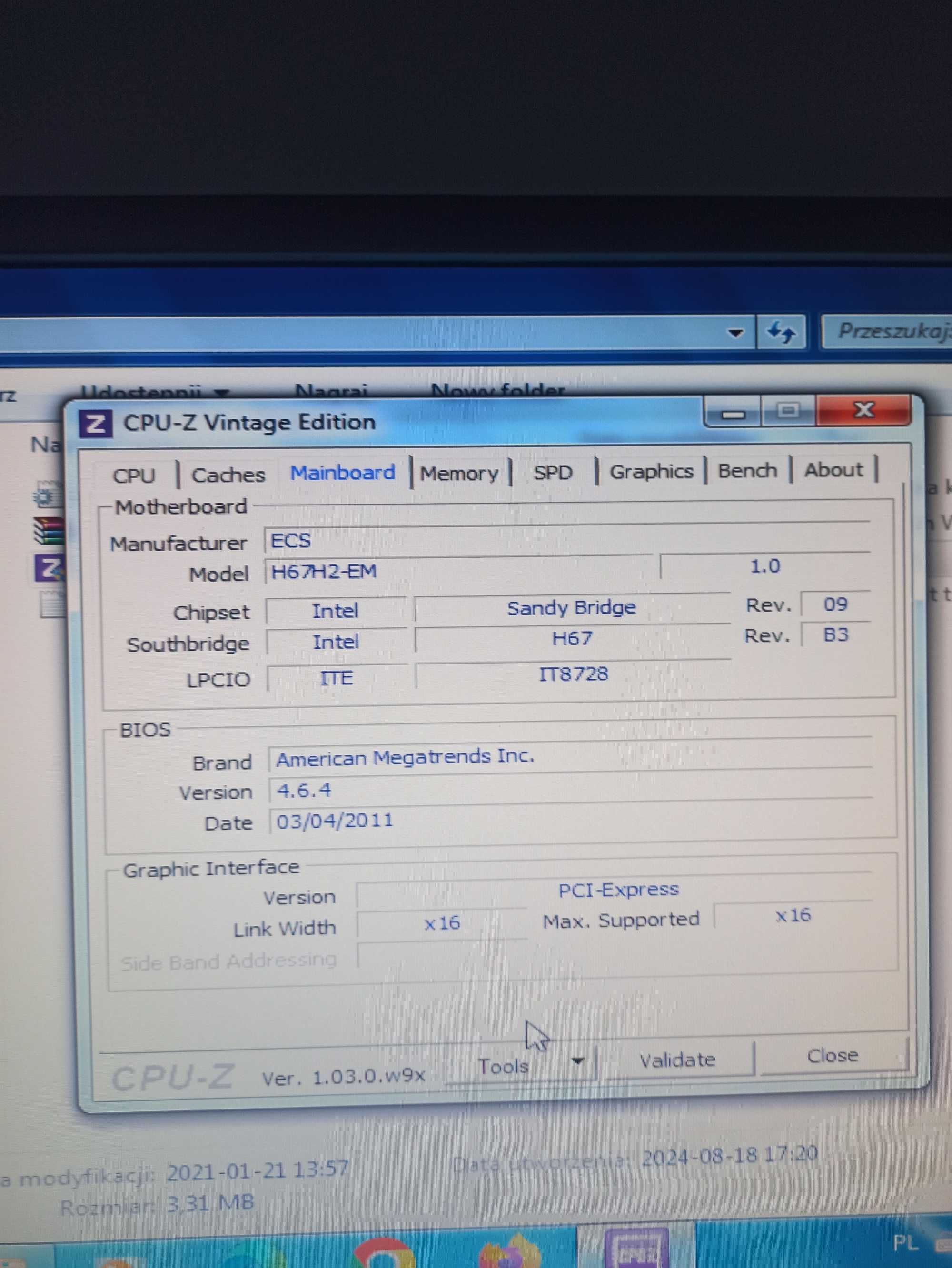Click the Chipset vendor field Intel

click(x=336, y=611)
